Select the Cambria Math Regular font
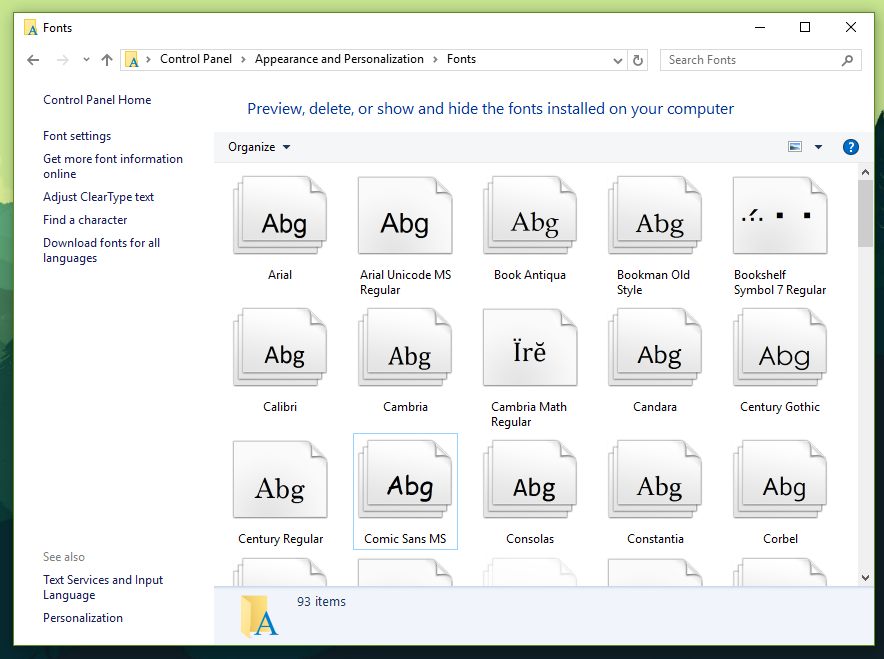 530,347
